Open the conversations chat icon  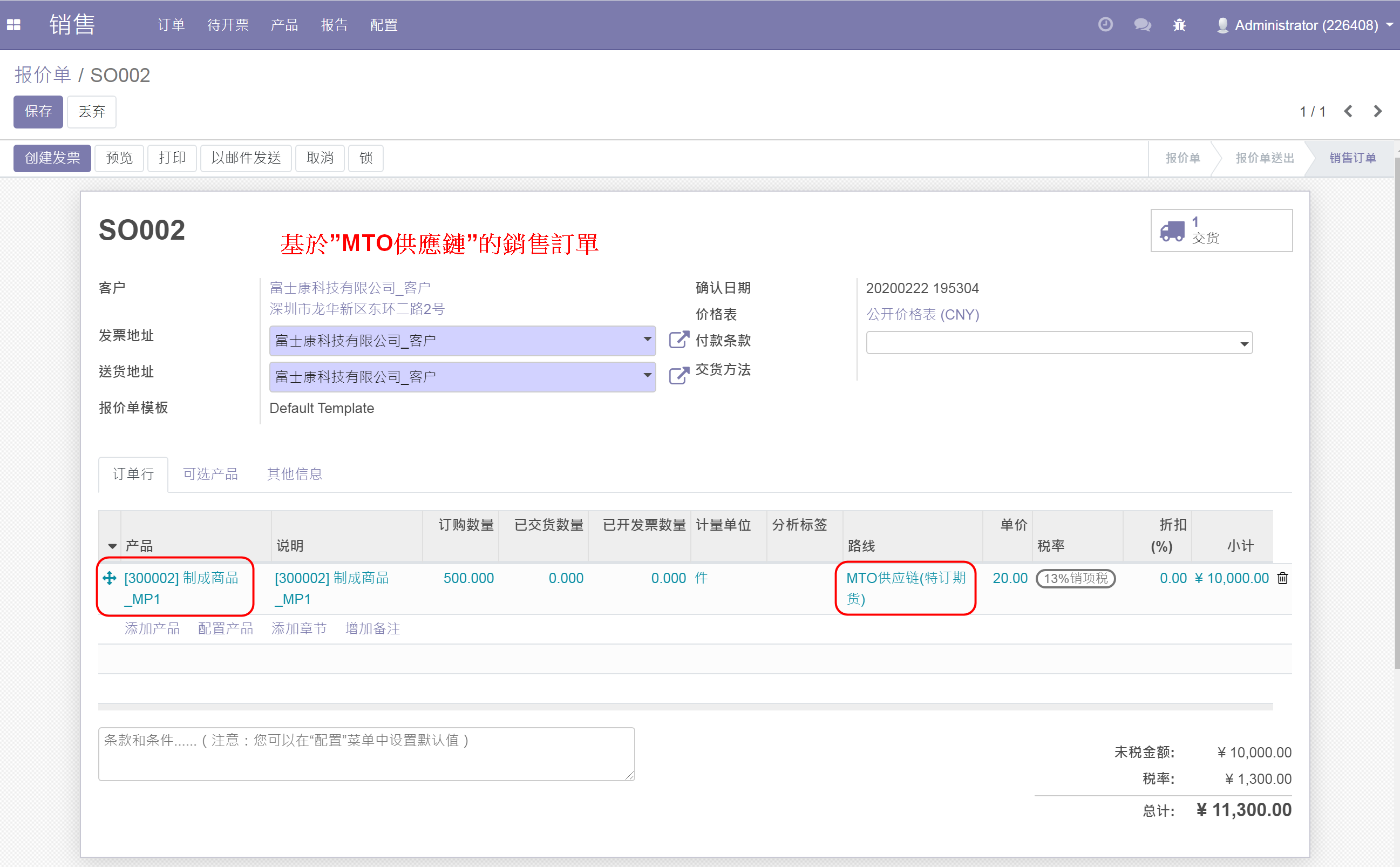click(1142, 25)
